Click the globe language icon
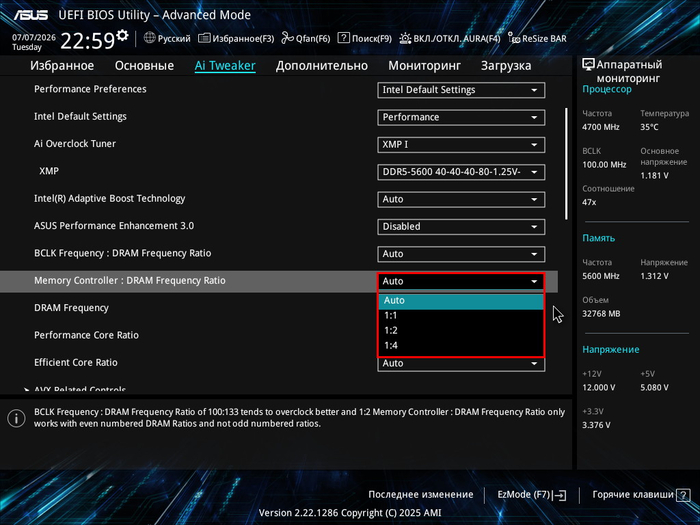Viewport: 700px width, 525px height. pyautogui.click(x=150, y=38)
